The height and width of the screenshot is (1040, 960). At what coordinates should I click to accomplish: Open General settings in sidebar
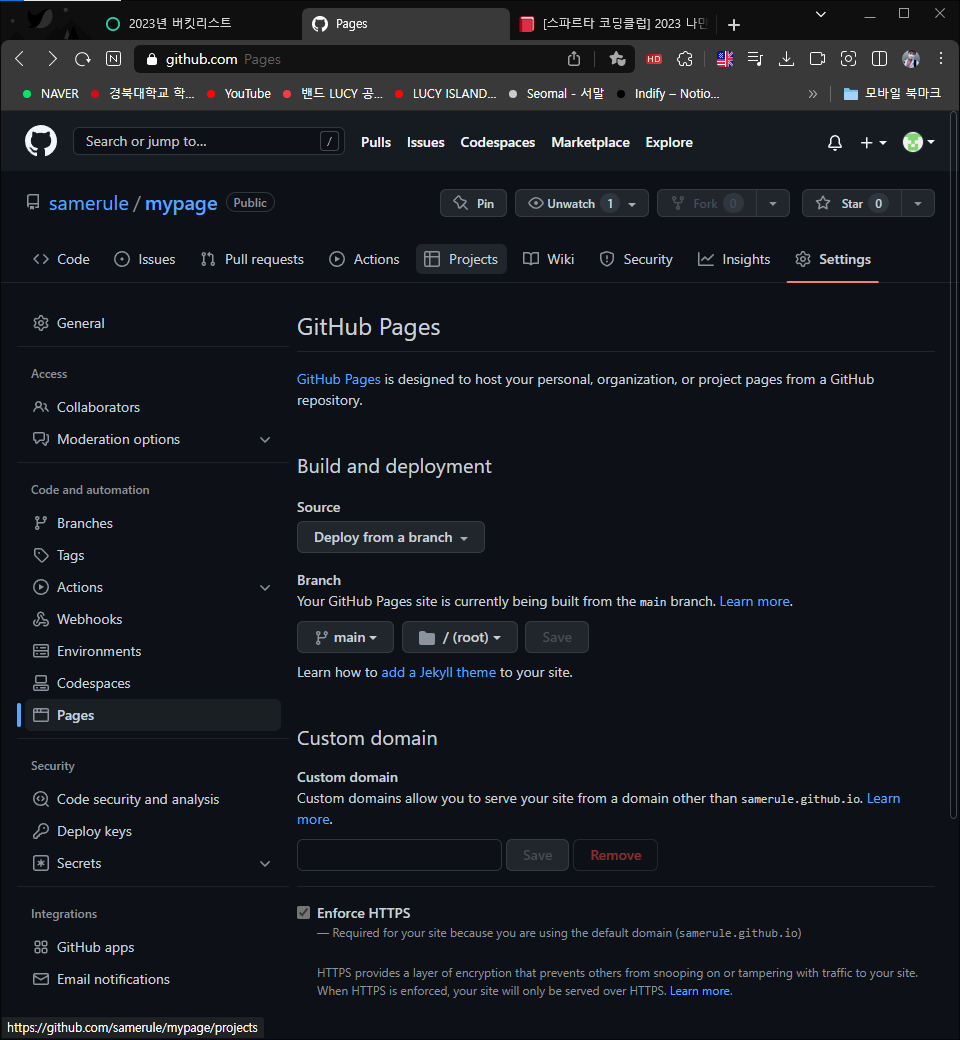tap(153, 323)
